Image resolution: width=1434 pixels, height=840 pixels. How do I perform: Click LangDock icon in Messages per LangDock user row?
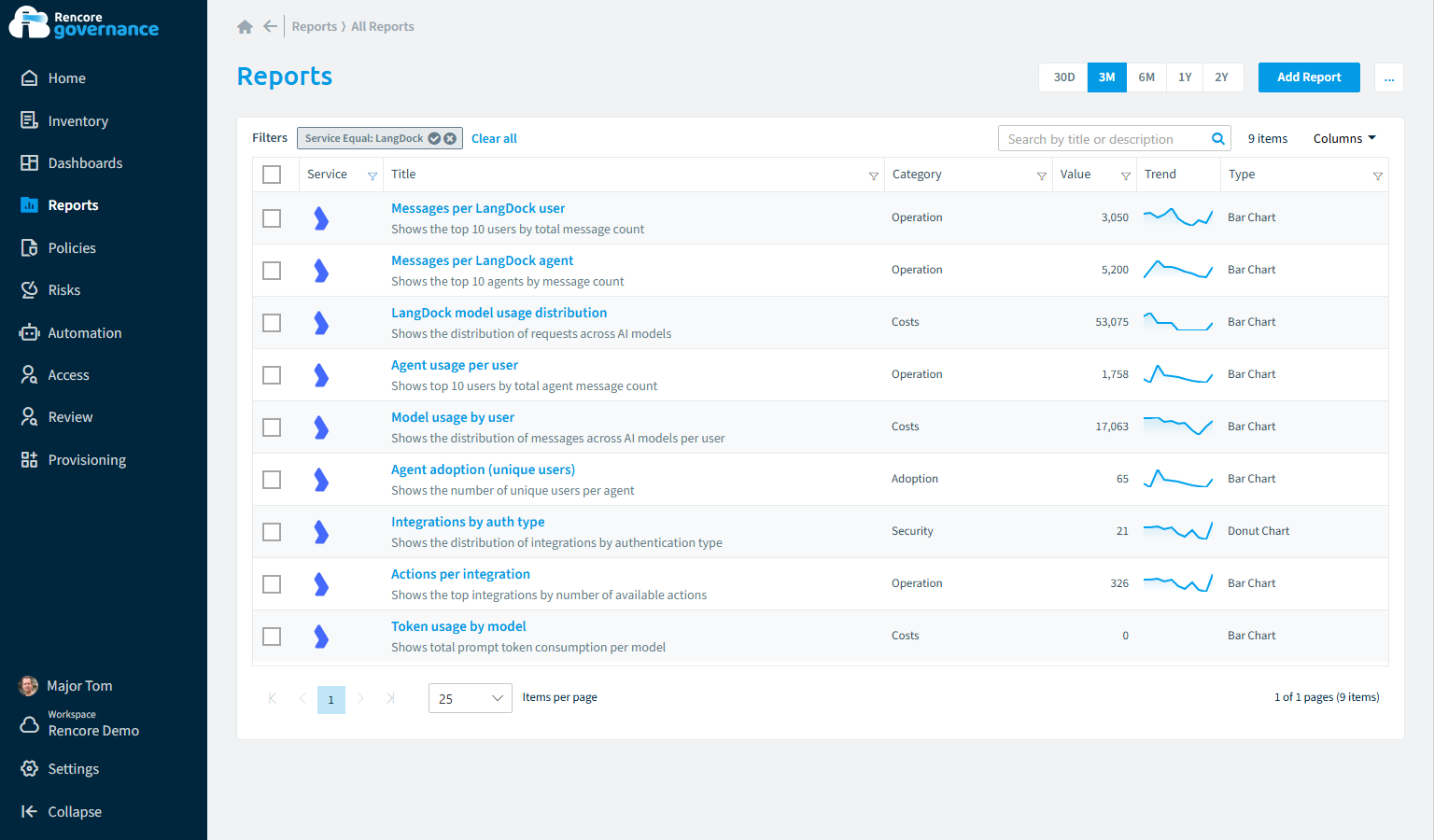[x=321, y=218]
